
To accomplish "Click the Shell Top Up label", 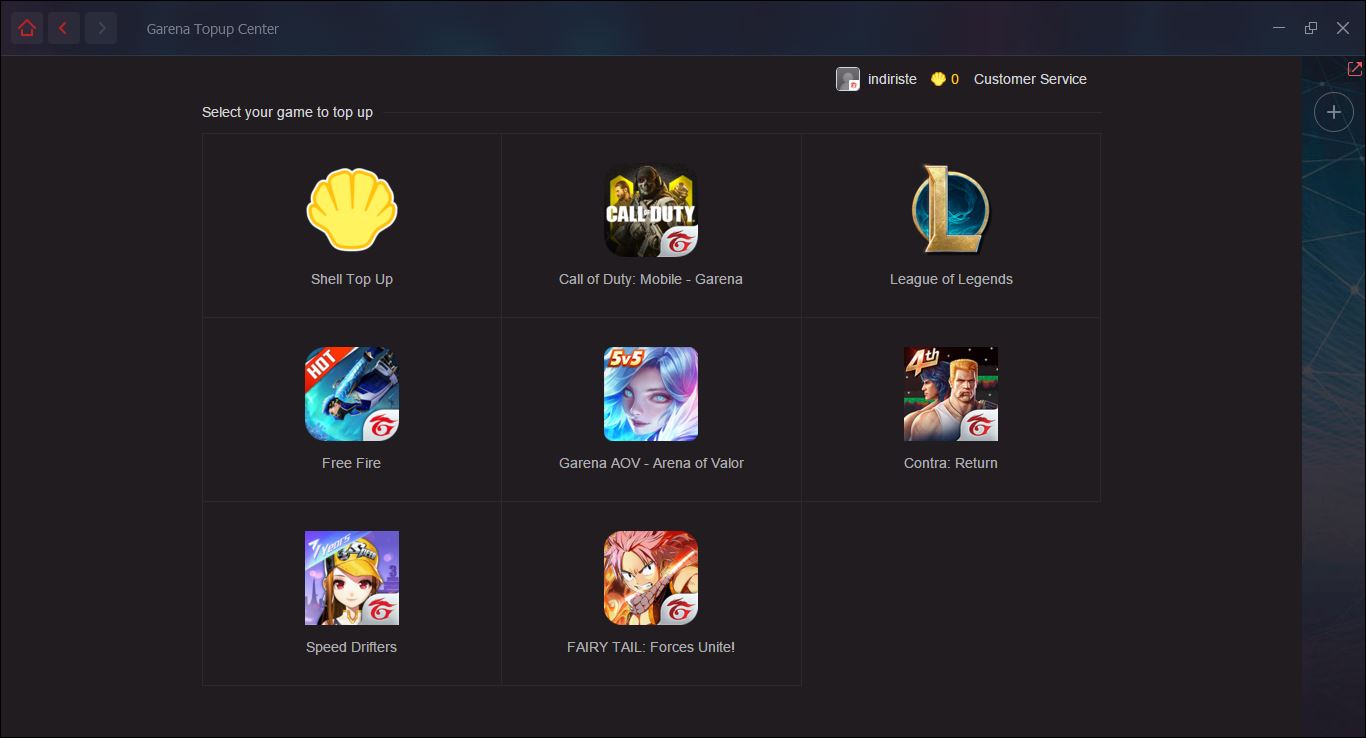I will [352, 279].
